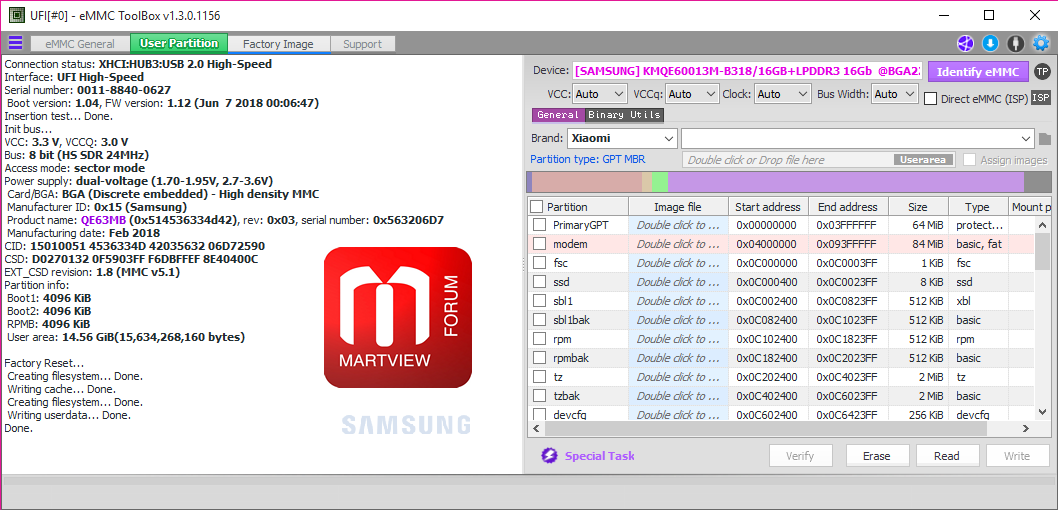
Task: Click the TP round icon
Action: [x=1042, y=72]
